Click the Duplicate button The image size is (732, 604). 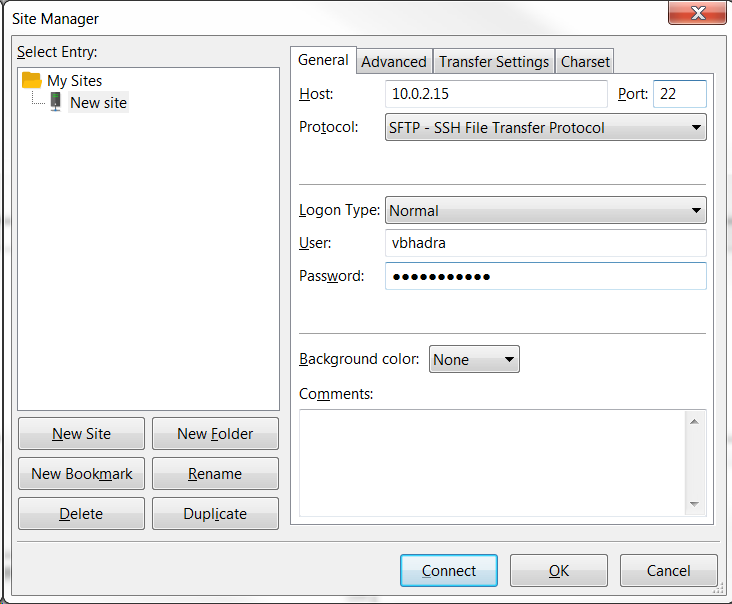point(215,514)
